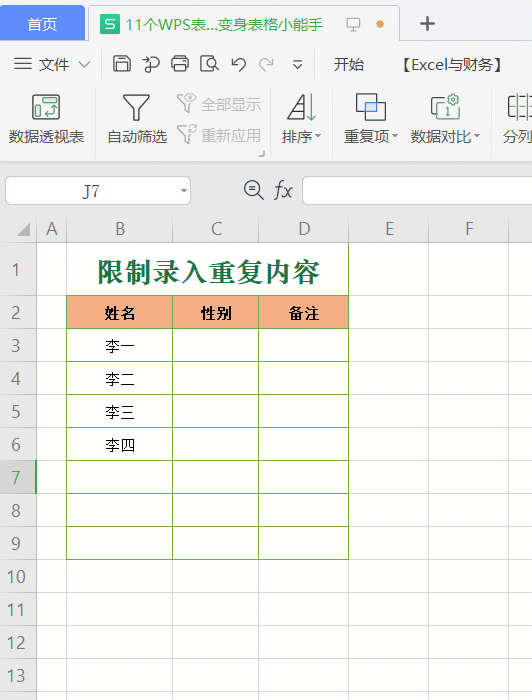Switch to the 开始 ribbon tab

(x=349, y=65)
